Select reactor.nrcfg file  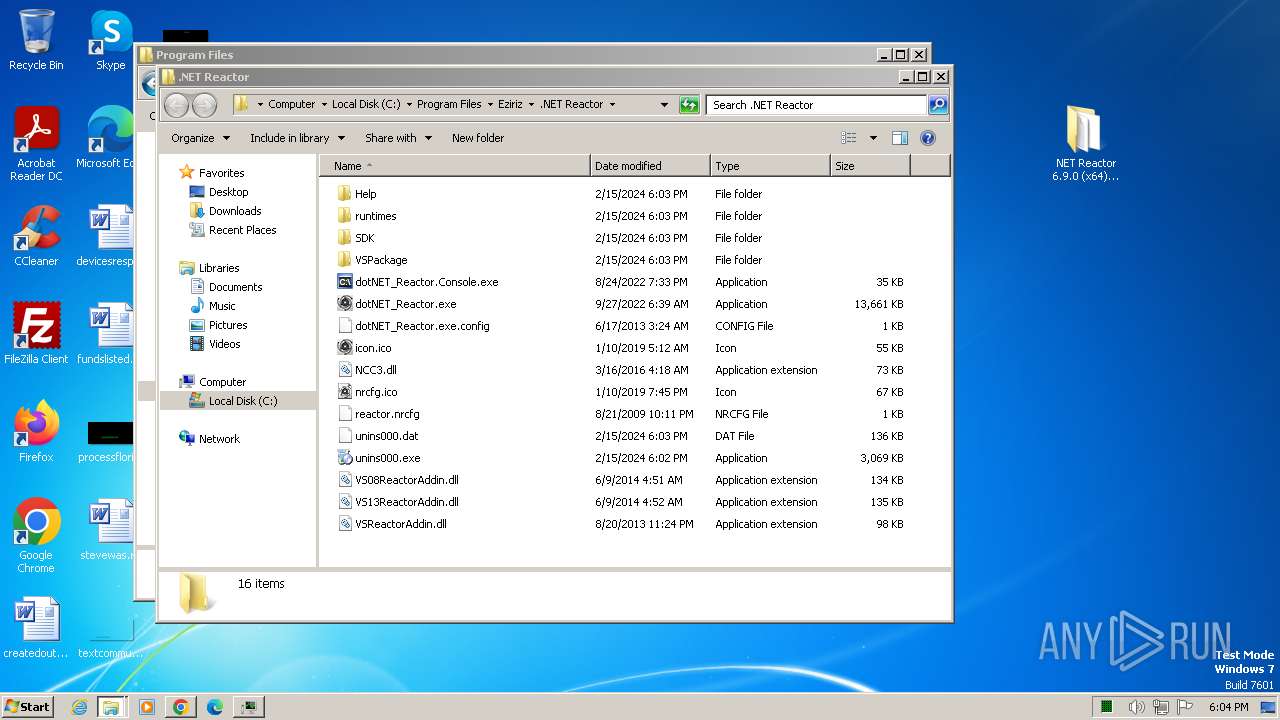pyautogui.click(x=387, y=414)
